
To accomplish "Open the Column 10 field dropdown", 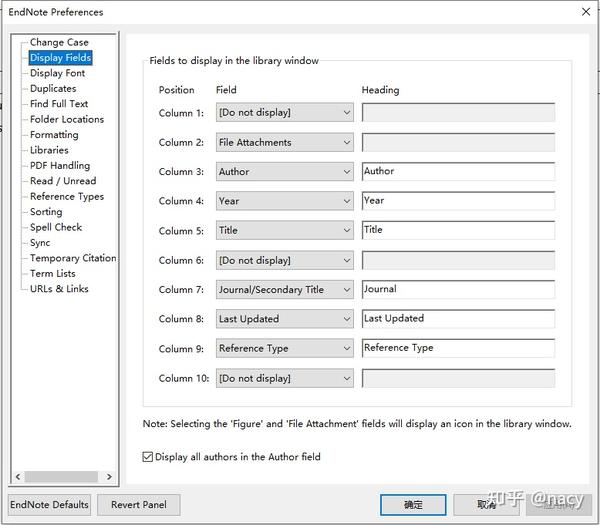I will [x=285, y=378].
